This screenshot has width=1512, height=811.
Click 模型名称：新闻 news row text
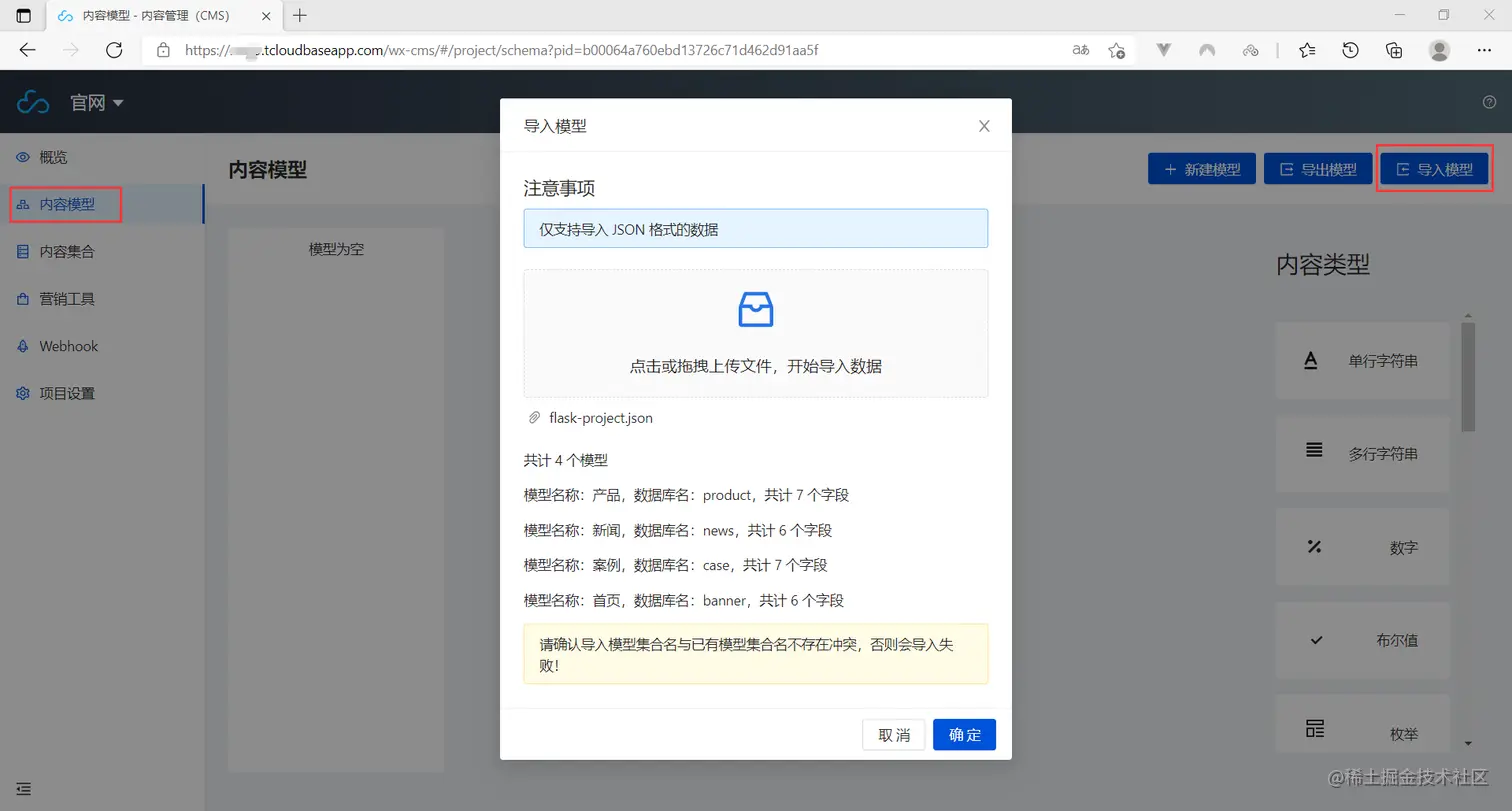coord(678,530)
